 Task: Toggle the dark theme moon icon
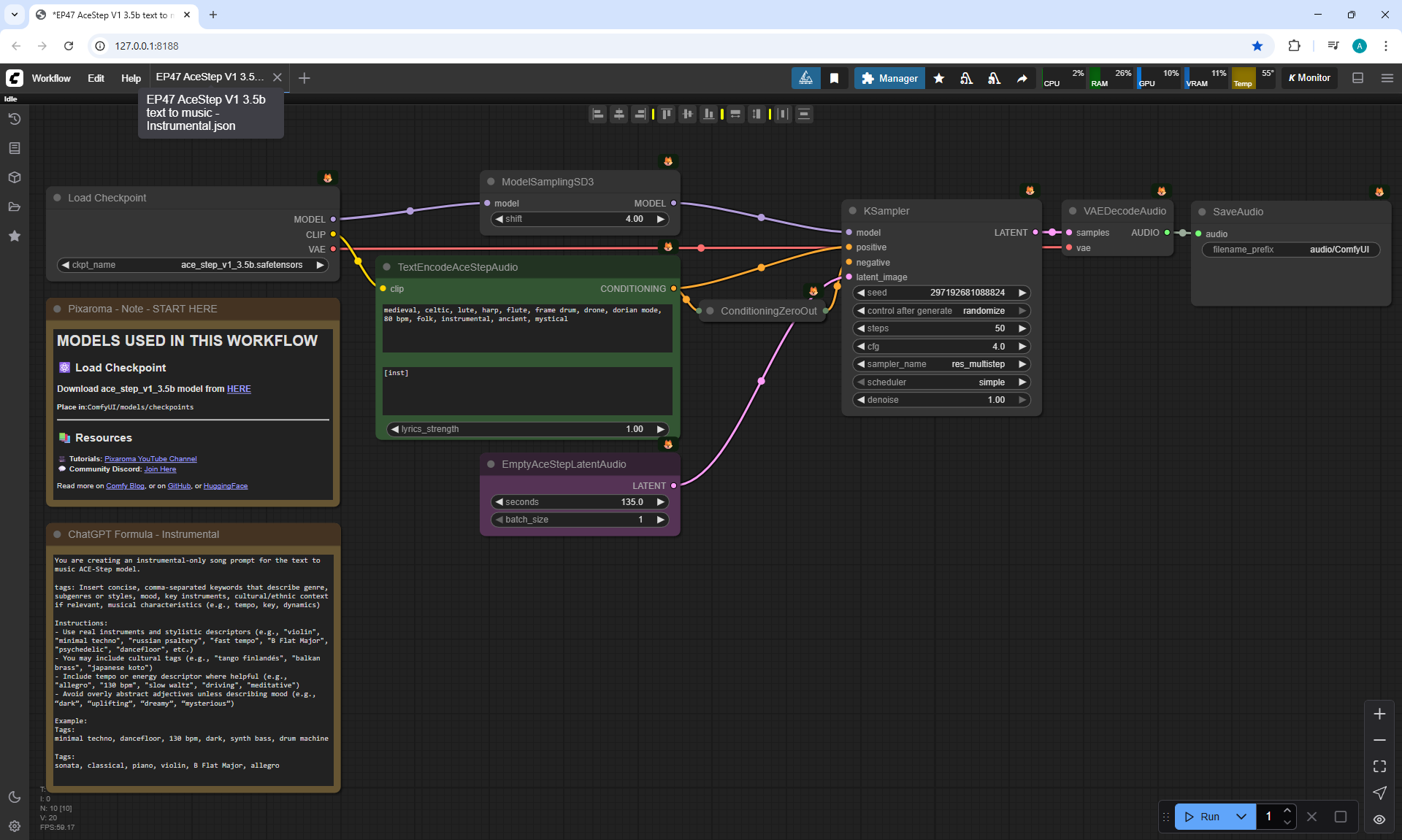point(15,797)
